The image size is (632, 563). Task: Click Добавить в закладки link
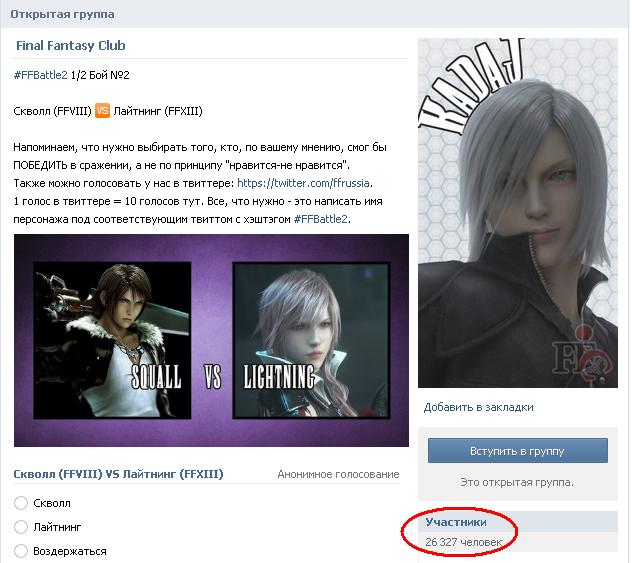click(478, 407)
